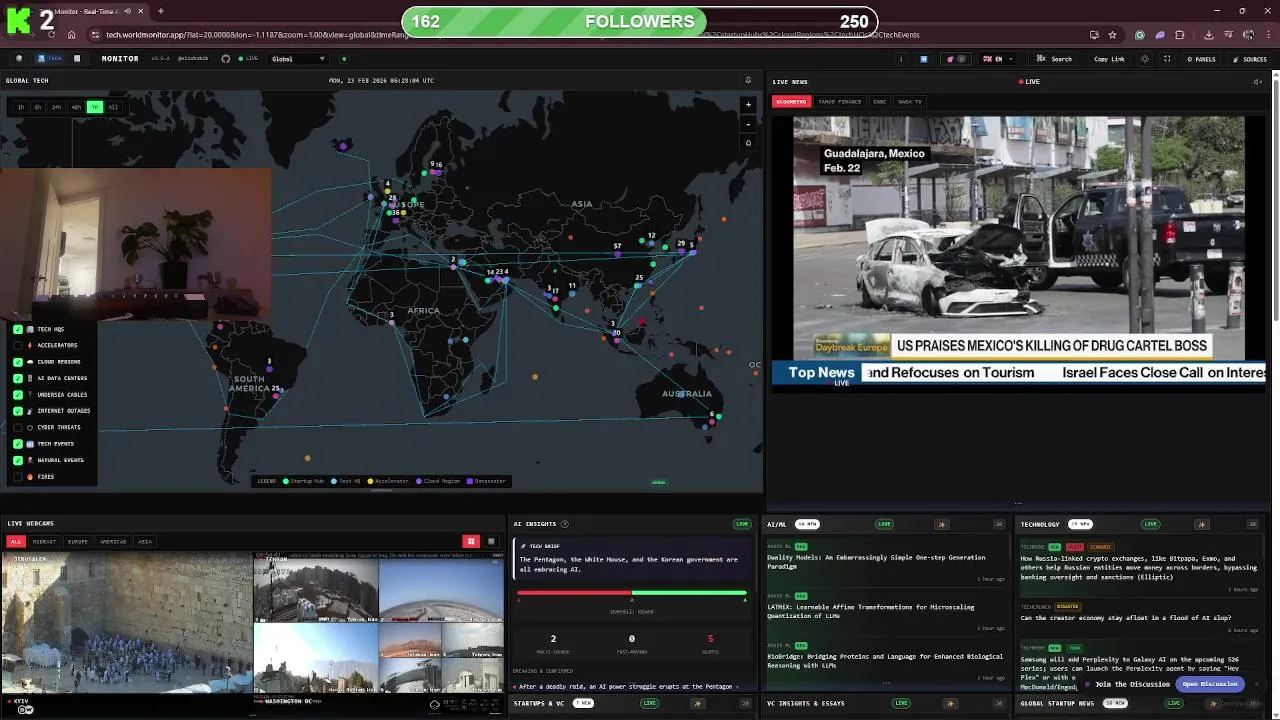This screenshot has height=720, width=1280.
Task: Switch to finance variant icon
Action: click(77, 59)
